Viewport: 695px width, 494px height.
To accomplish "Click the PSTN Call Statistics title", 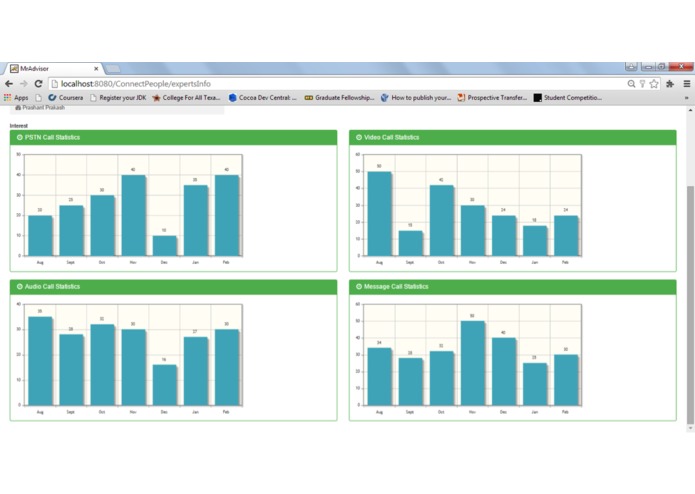I will 52,137.
